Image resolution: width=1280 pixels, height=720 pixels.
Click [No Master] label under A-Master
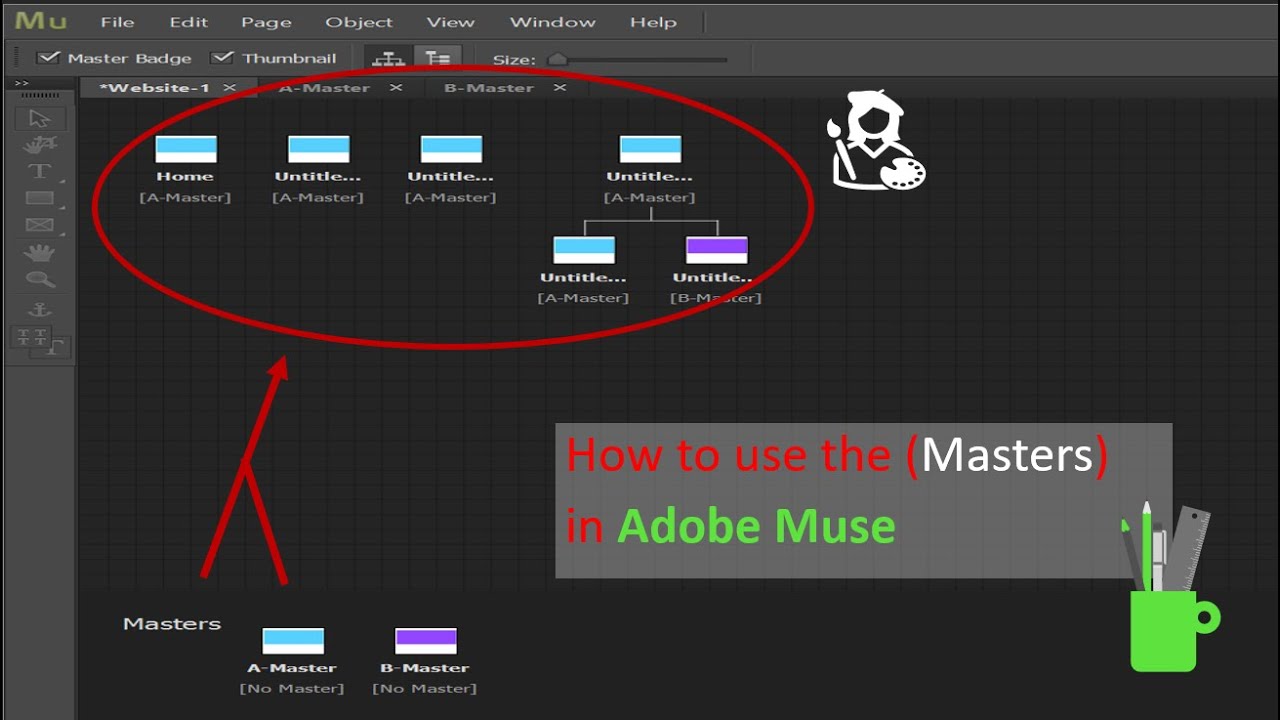click(292, 689)
